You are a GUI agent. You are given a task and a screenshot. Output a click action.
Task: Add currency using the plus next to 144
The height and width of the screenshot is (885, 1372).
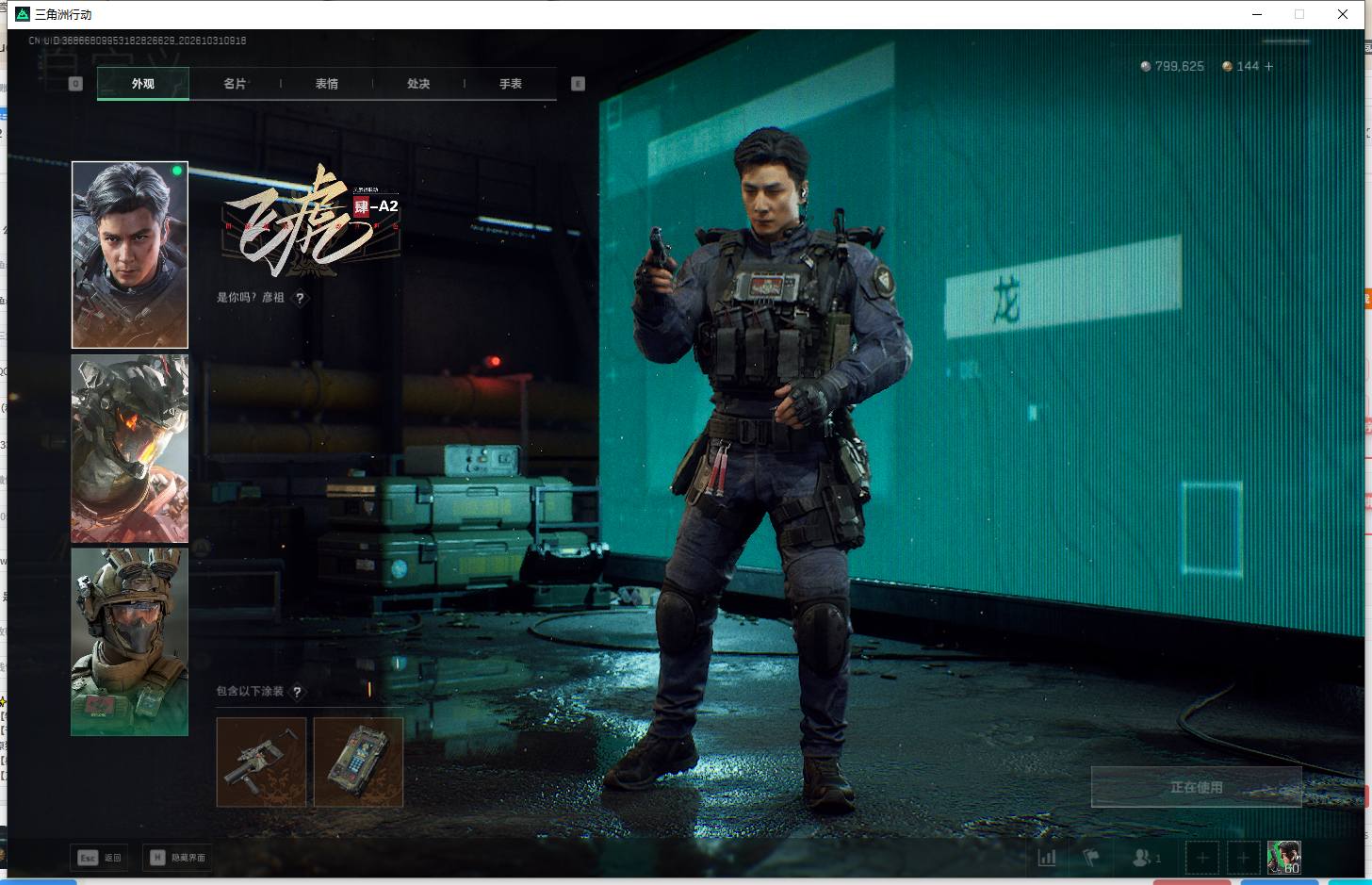point(1269,66)
